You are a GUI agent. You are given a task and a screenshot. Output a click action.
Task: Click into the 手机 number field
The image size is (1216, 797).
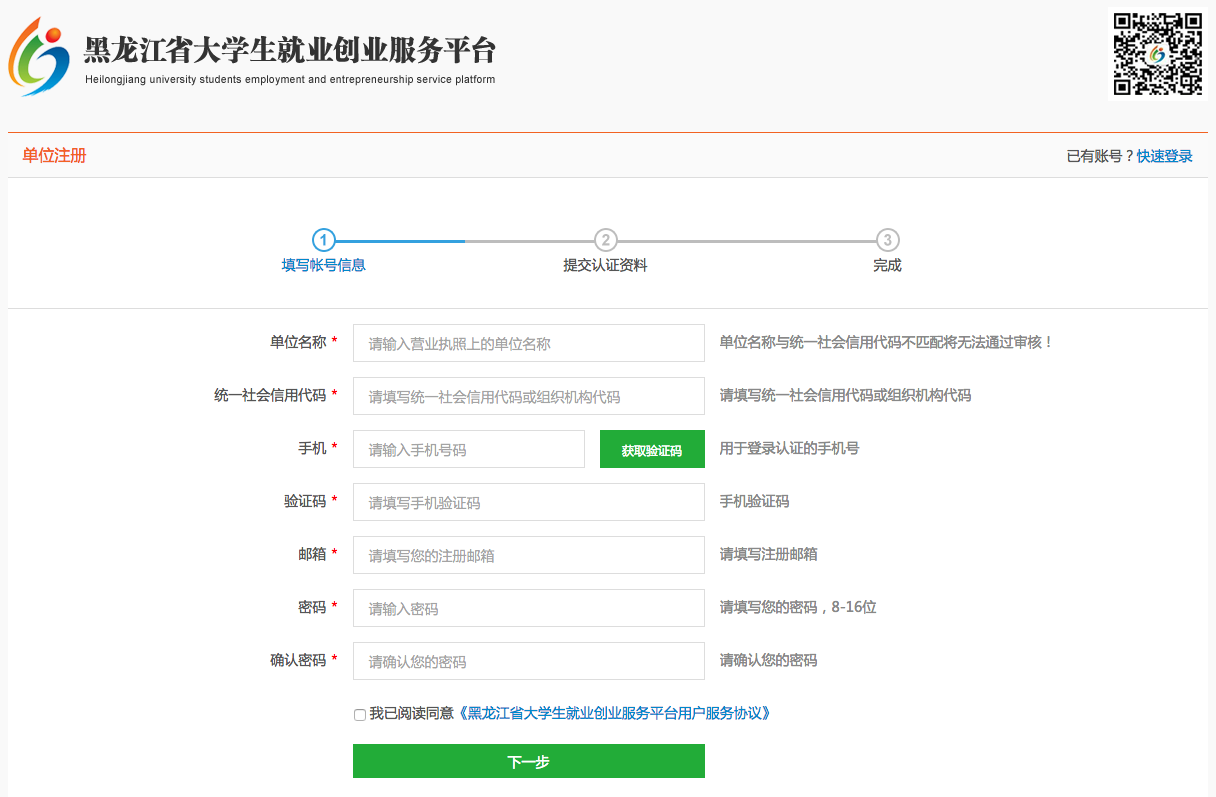coord(468,449)
